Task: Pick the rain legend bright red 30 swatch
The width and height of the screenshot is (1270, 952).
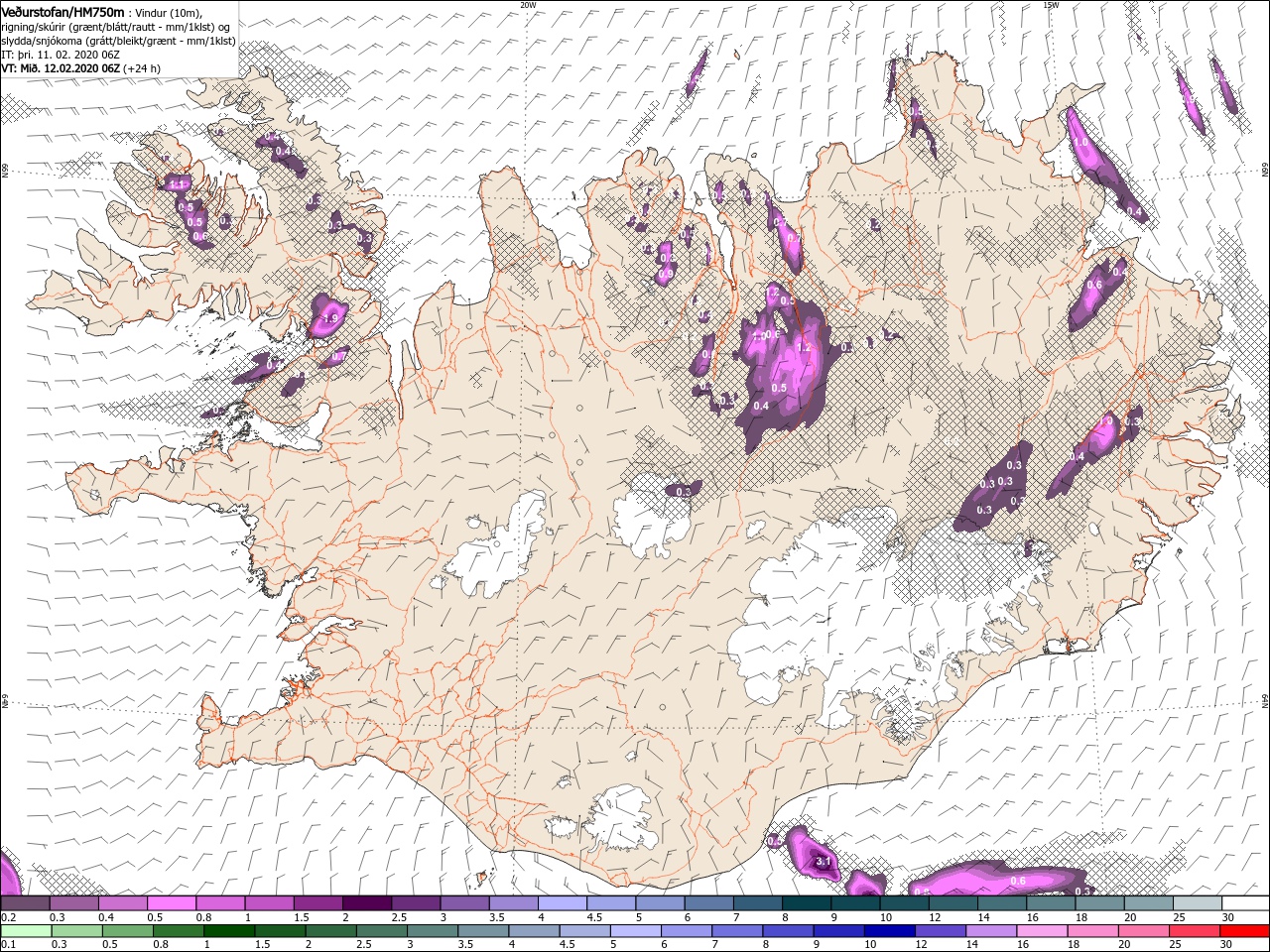Action: (x=1245, y=931)
